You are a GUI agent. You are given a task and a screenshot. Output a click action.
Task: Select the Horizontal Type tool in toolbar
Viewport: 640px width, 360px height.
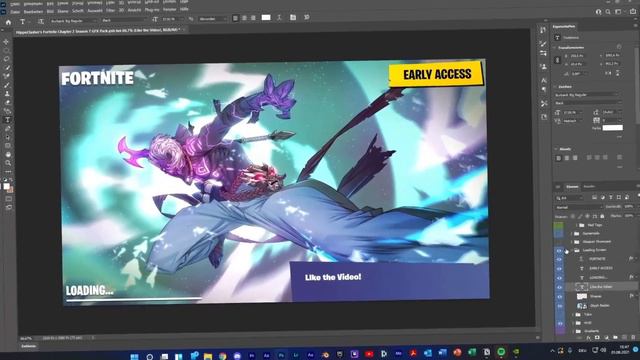[7, 120]
